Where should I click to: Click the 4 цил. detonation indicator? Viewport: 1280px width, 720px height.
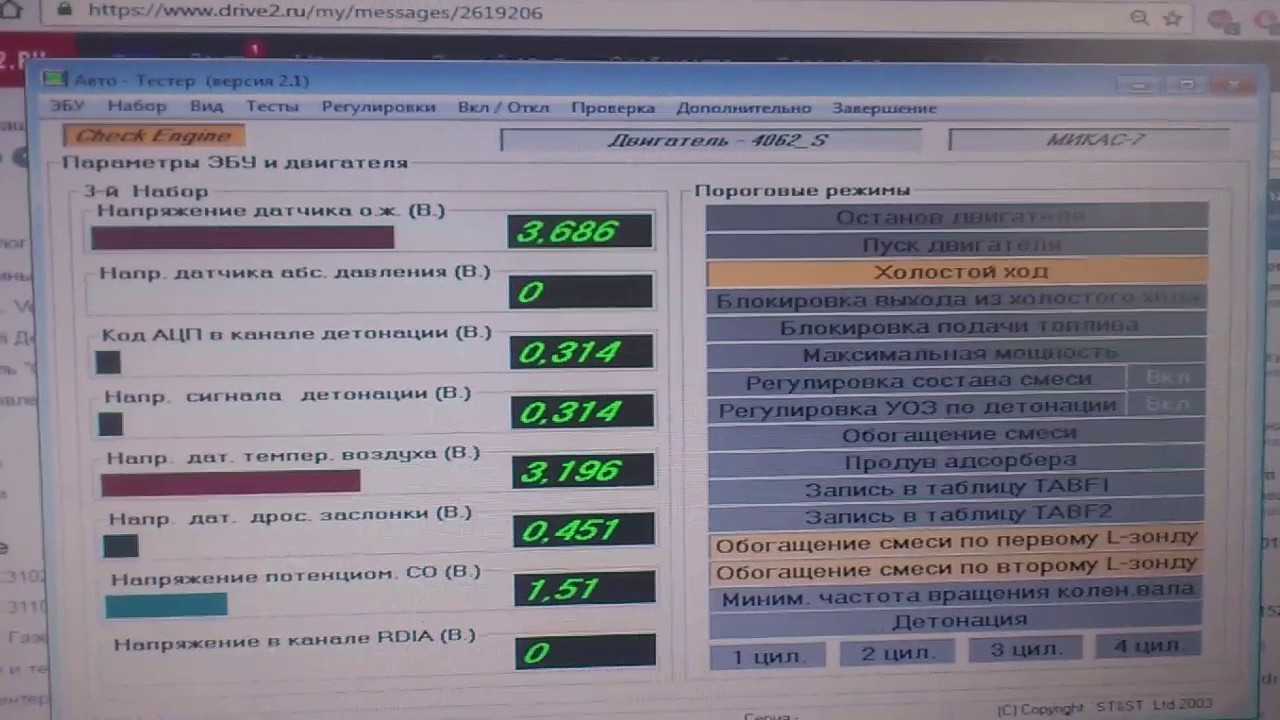[1147, 645]
